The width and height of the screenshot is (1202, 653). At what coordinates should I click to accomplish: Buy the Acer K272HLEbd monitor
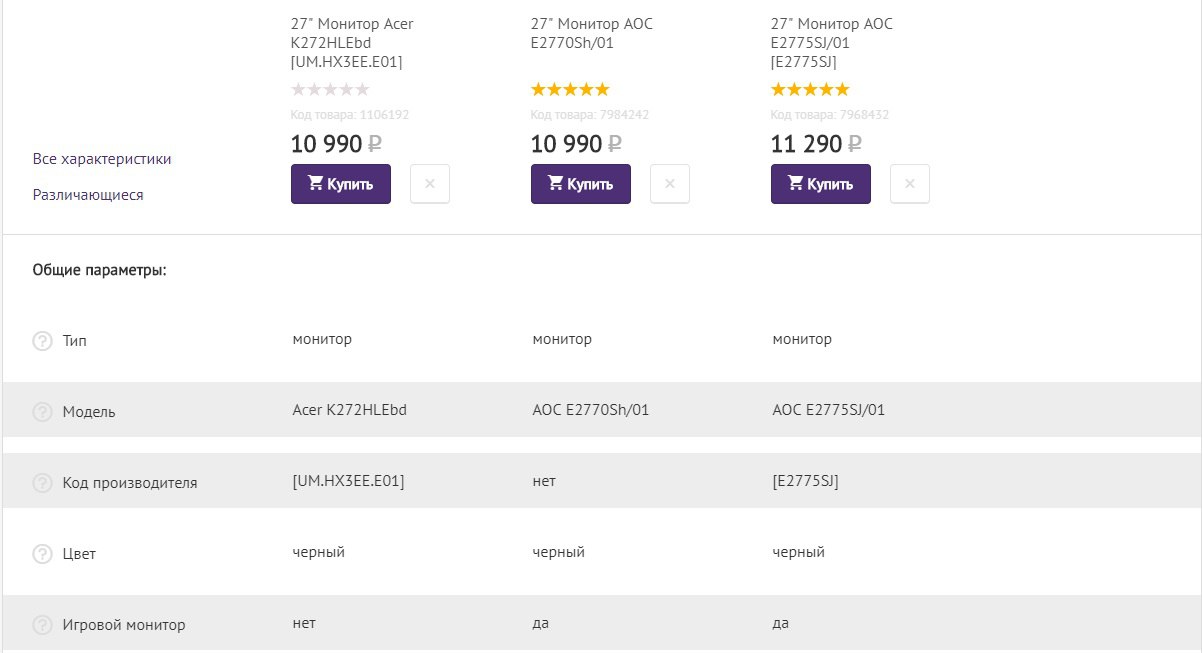[341, 184]
